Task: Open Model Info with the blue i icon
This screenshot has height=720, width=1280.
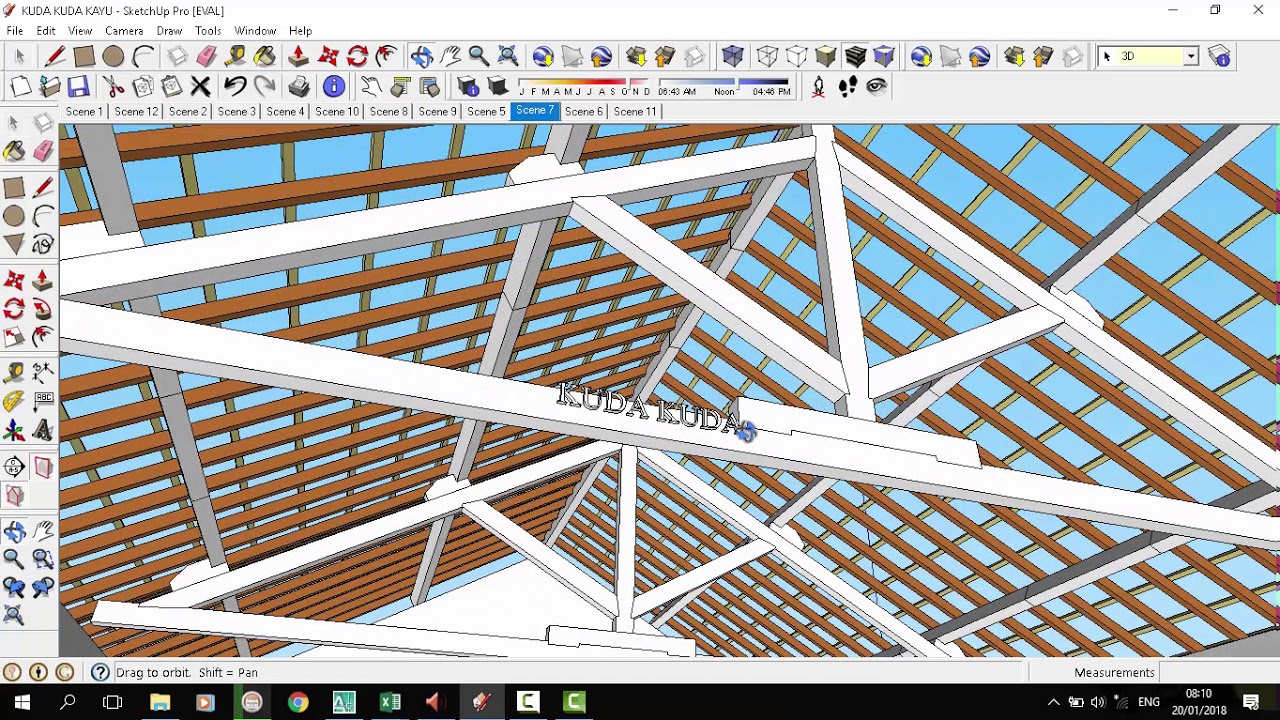Action: (x=334, y=86)
